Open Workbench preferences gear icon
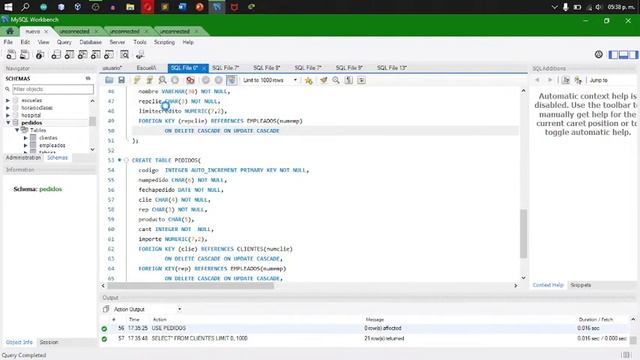This screenshot has height=360, width=640. click(x=598, y=54)
